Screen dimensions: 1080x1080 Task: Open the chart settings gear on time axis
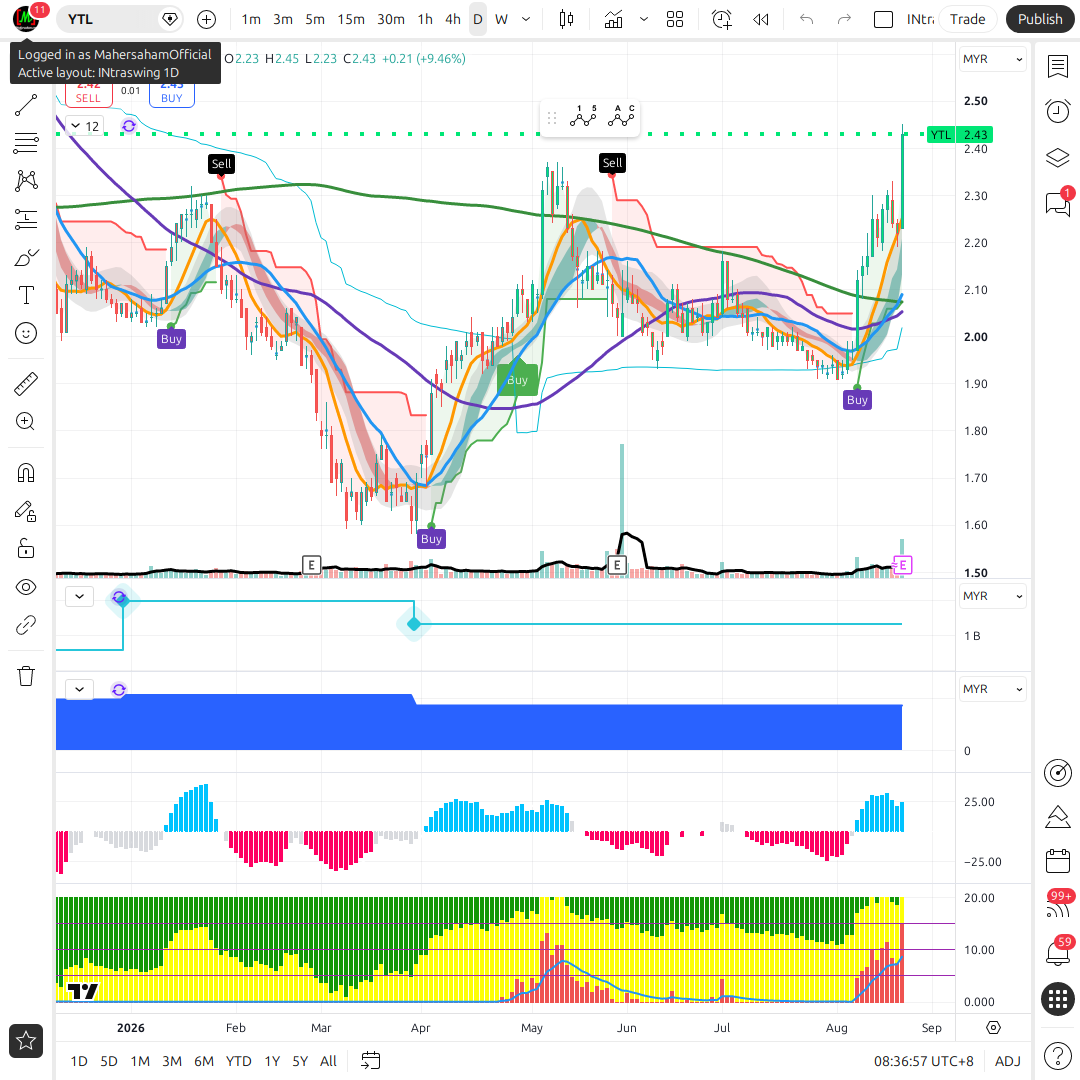993,1028
